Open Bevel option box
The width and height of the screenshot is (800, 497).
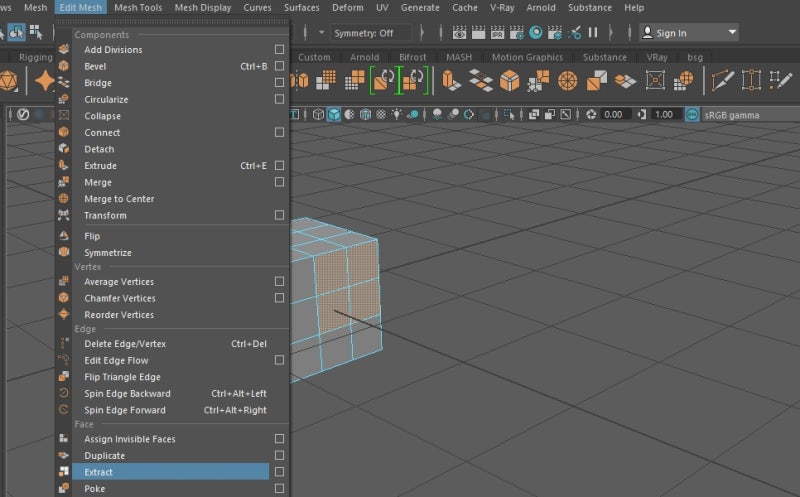click(x=279, y=66)
